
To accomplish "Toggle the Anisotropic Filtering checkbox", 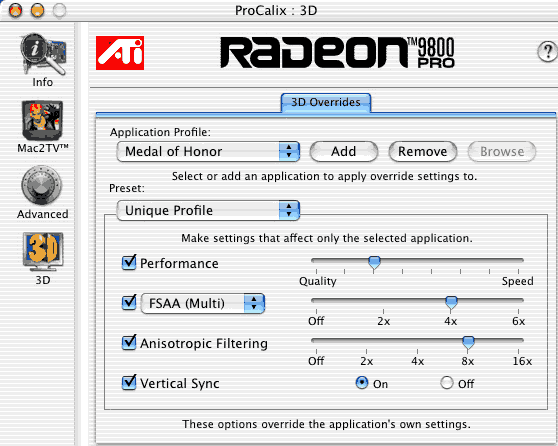I will 129,343.
